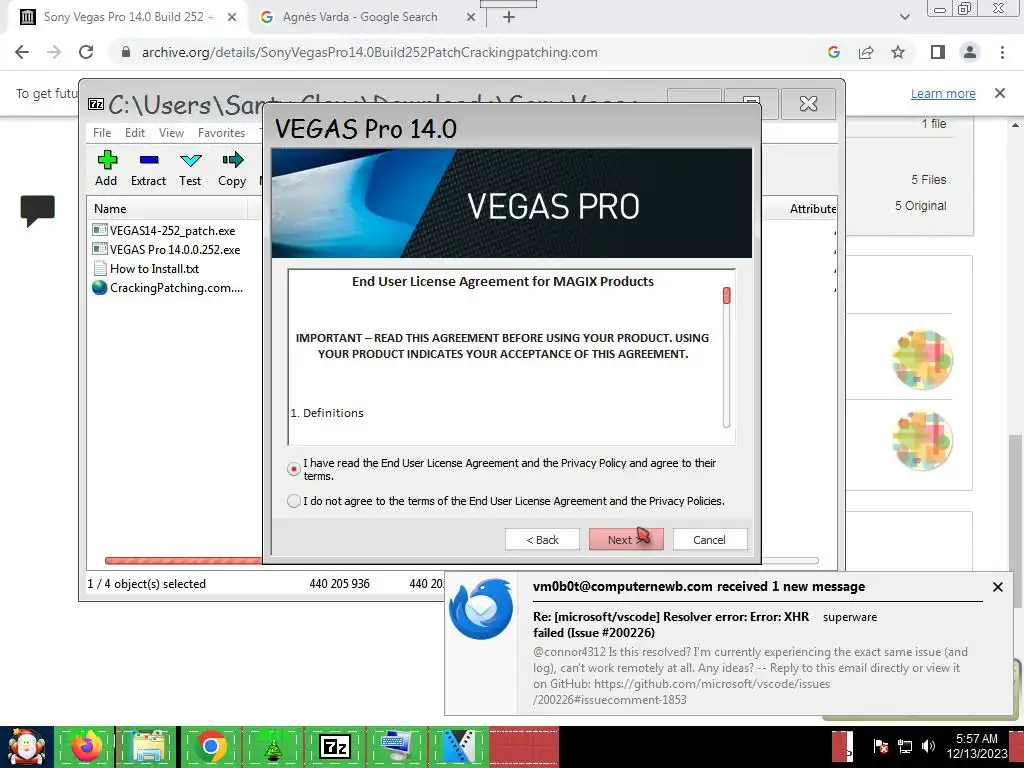Image resolution: width=1024 pixels, height=768 pixels.
Task: Bookmark this page with star icon
Action: 898,52
